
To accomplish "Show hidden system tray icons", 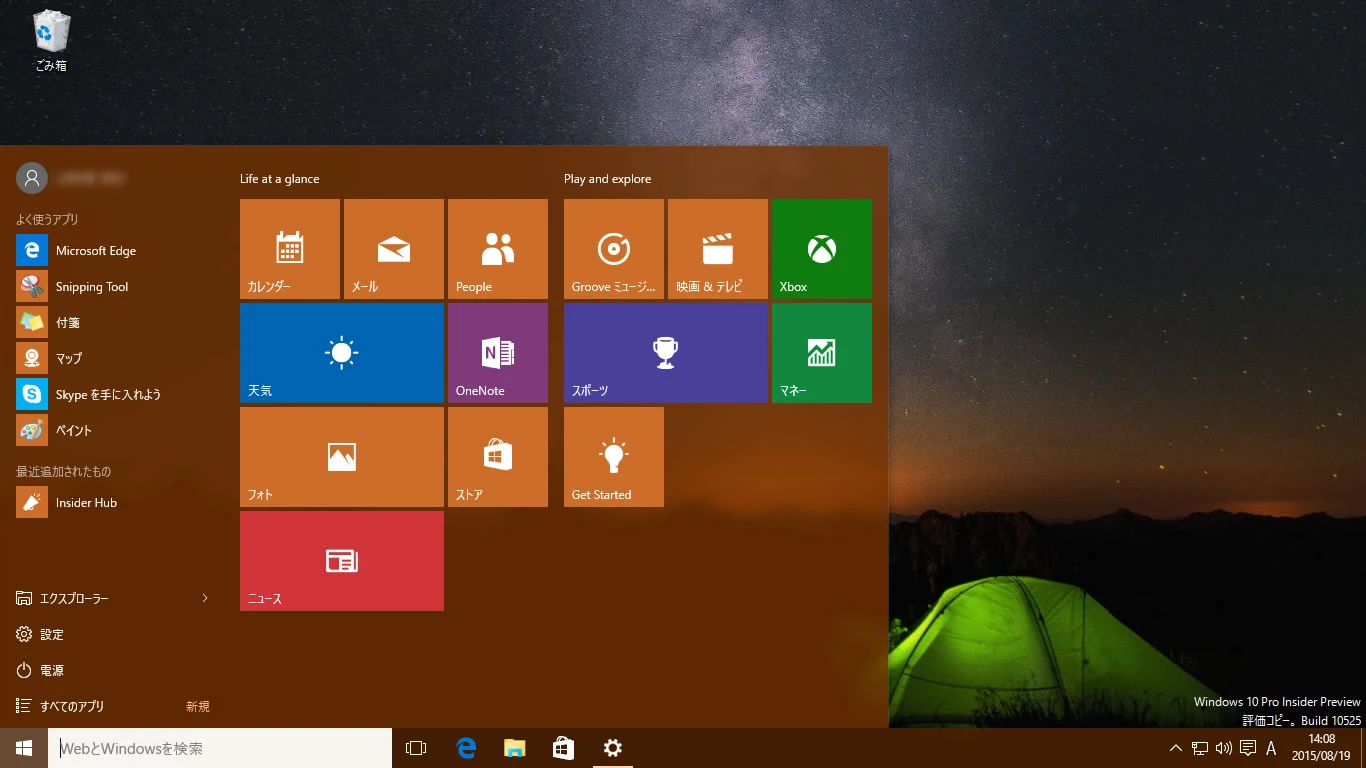I will (1176, 748).
